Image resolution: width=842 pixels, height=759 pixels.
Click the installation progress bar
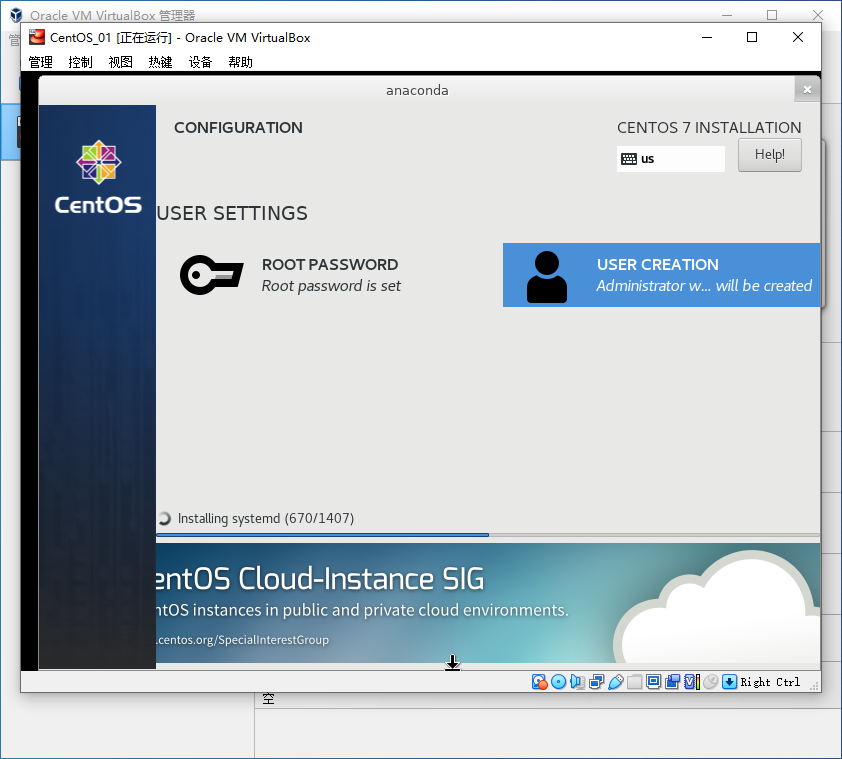(488, 535)
